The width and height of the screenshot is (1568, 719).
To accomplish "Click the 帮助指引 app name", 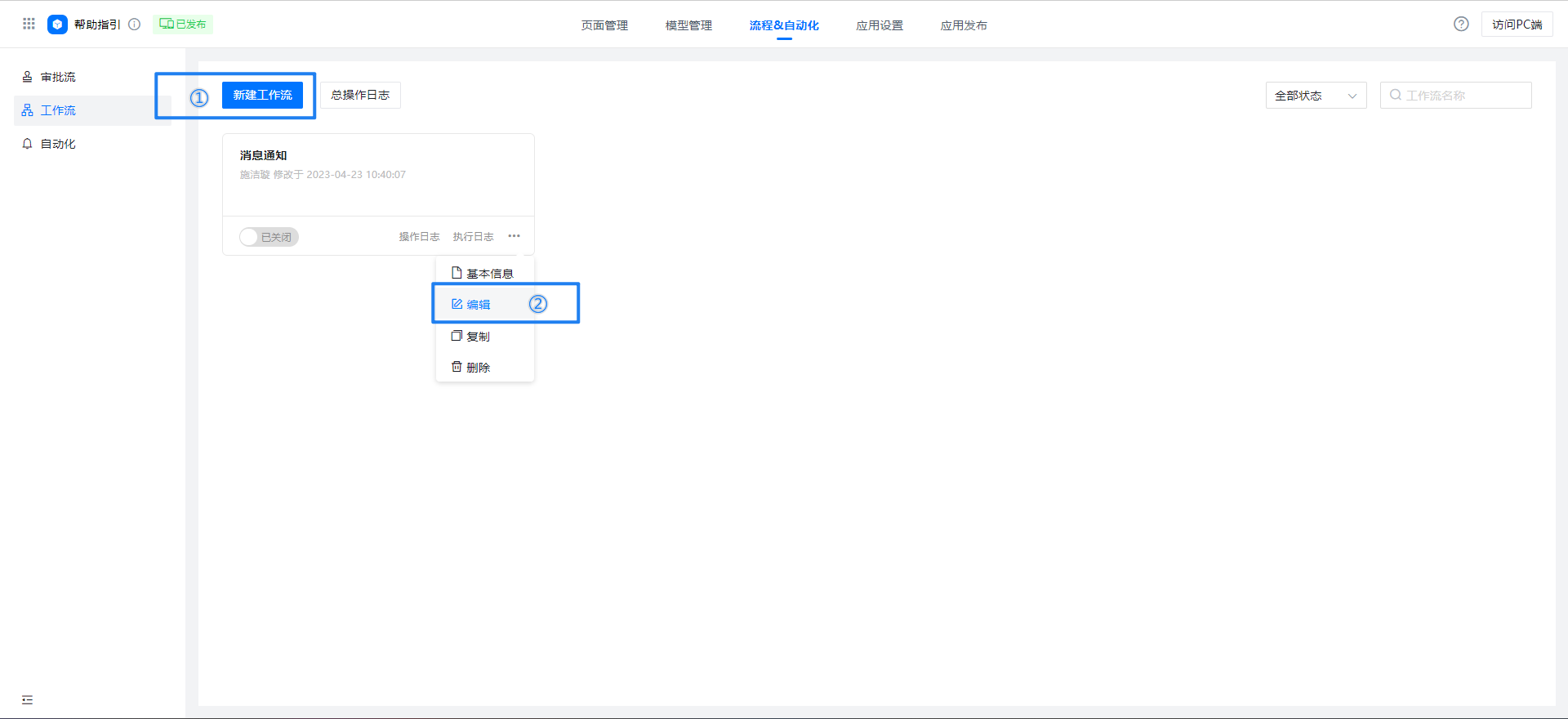I will point(97,25).
